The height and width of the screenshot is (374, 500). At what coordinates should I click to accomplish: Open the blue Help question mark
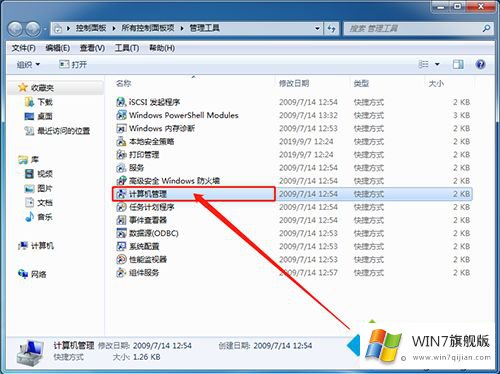point(480,64)
